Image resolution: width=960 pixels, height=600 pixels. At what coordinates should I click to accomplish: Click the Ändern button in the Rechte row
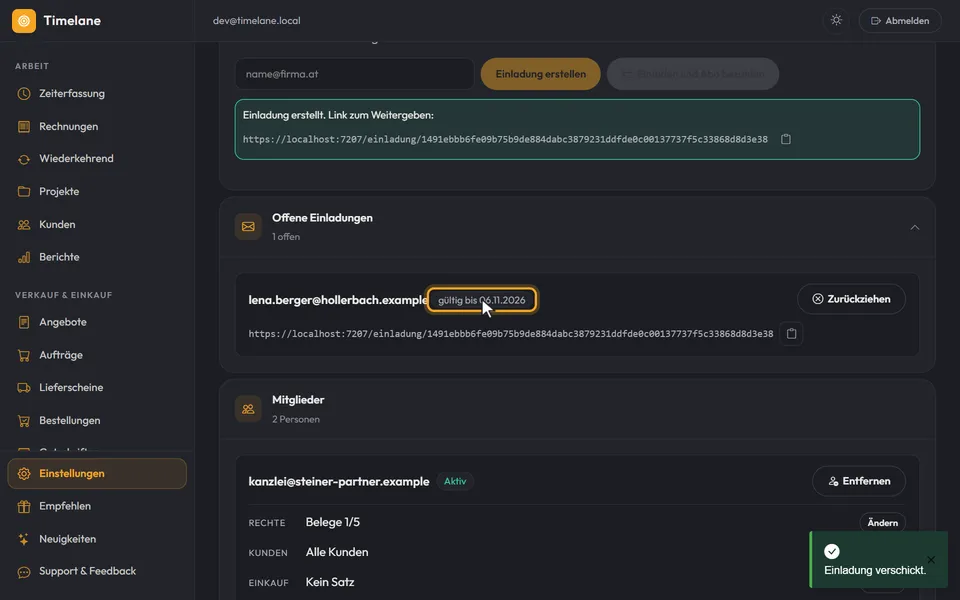[882, 523]
